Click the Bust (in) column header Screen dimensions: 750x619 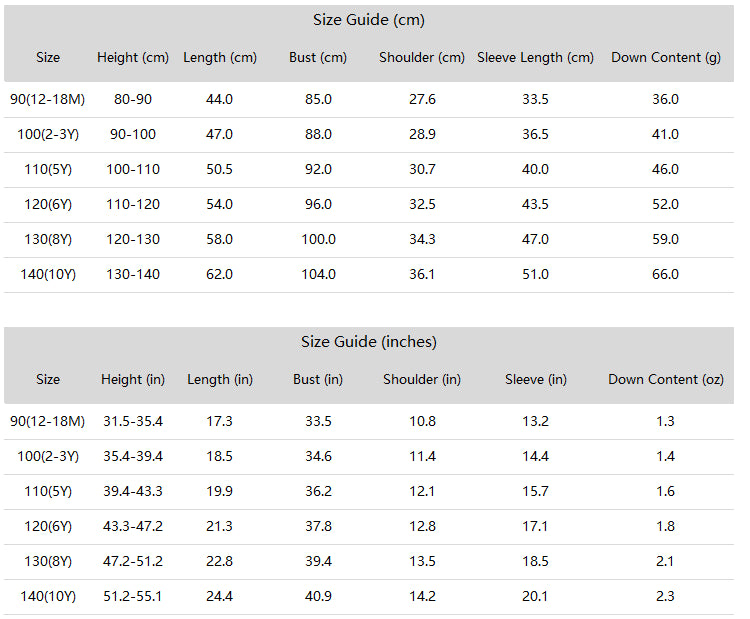pos(318,380)
